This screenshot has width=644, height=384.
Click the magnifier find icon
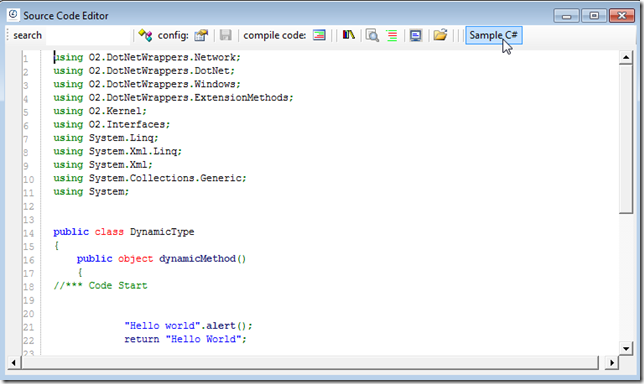[372, 35]
